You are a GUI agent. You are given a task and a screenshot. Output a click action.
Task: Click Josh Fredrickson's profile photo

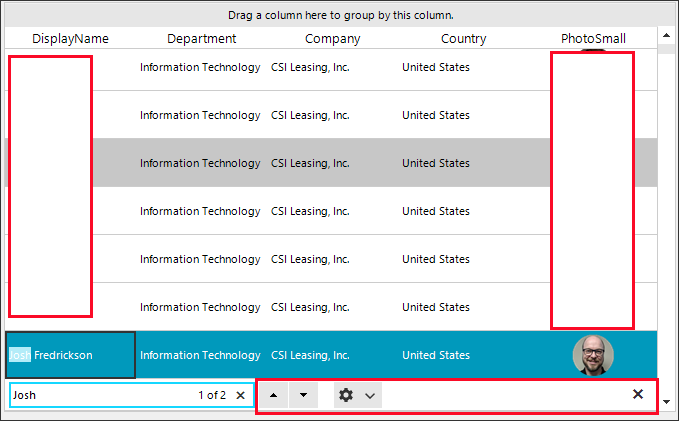click(593, 355)
